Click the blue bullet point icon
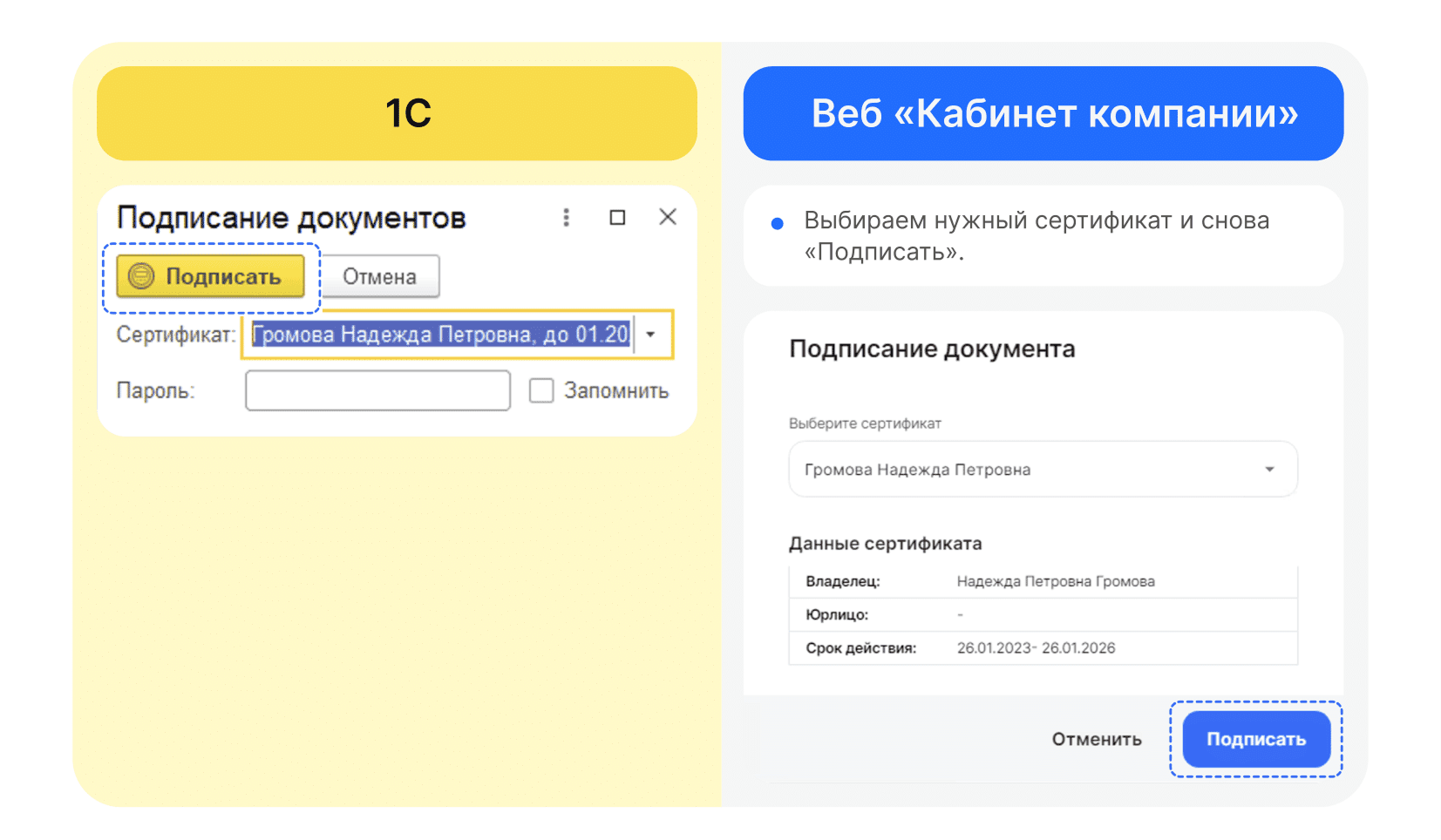1441x840 pixels. click(777, 224)
